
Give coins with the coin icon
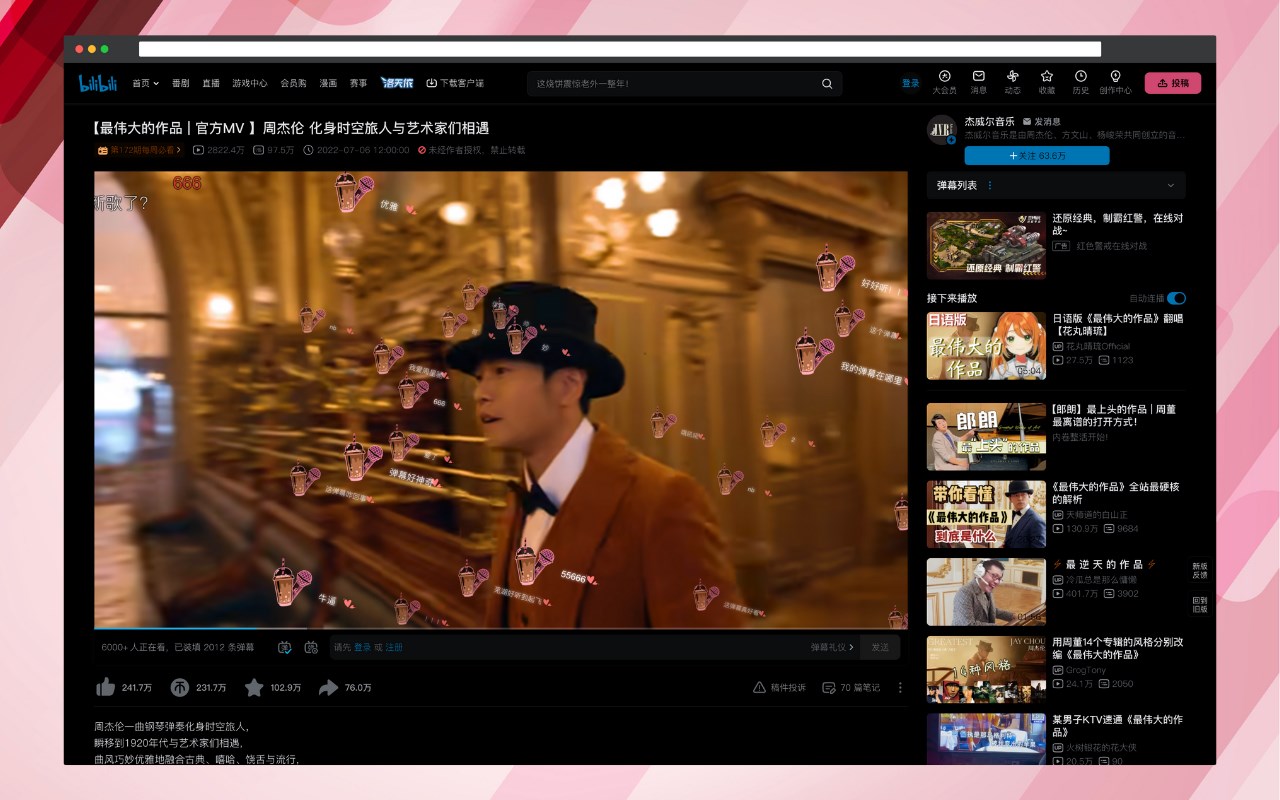pyautogui.click(x=180, y=687)
